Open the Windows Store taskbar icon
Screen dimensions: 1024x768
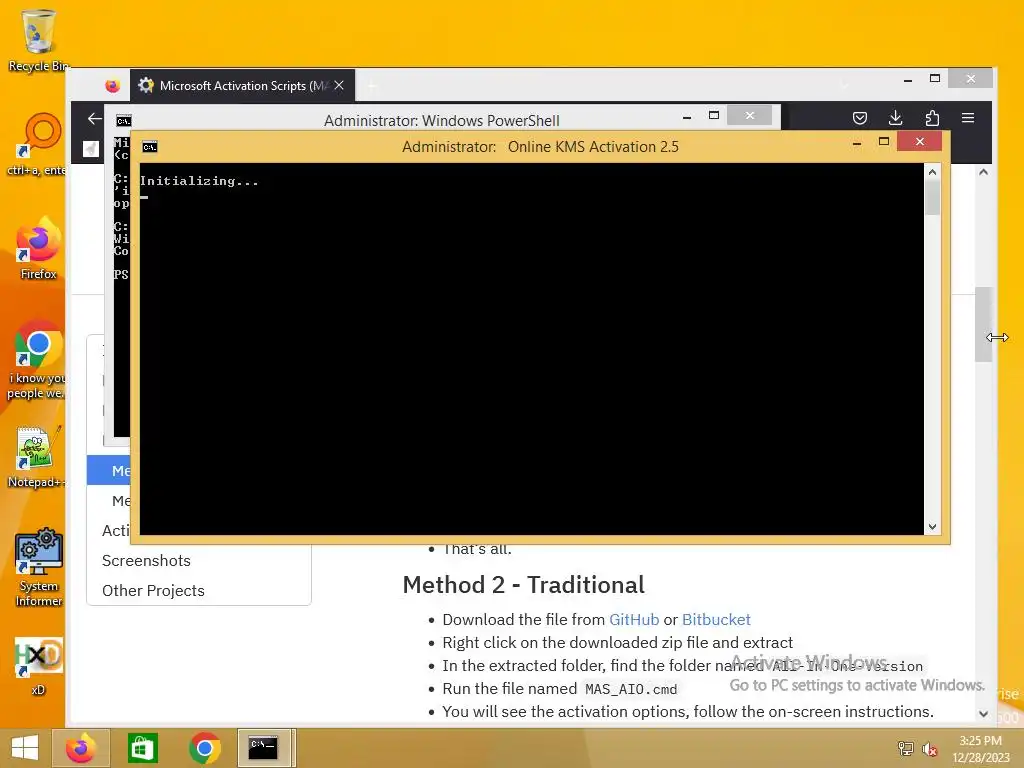[142, 748]
